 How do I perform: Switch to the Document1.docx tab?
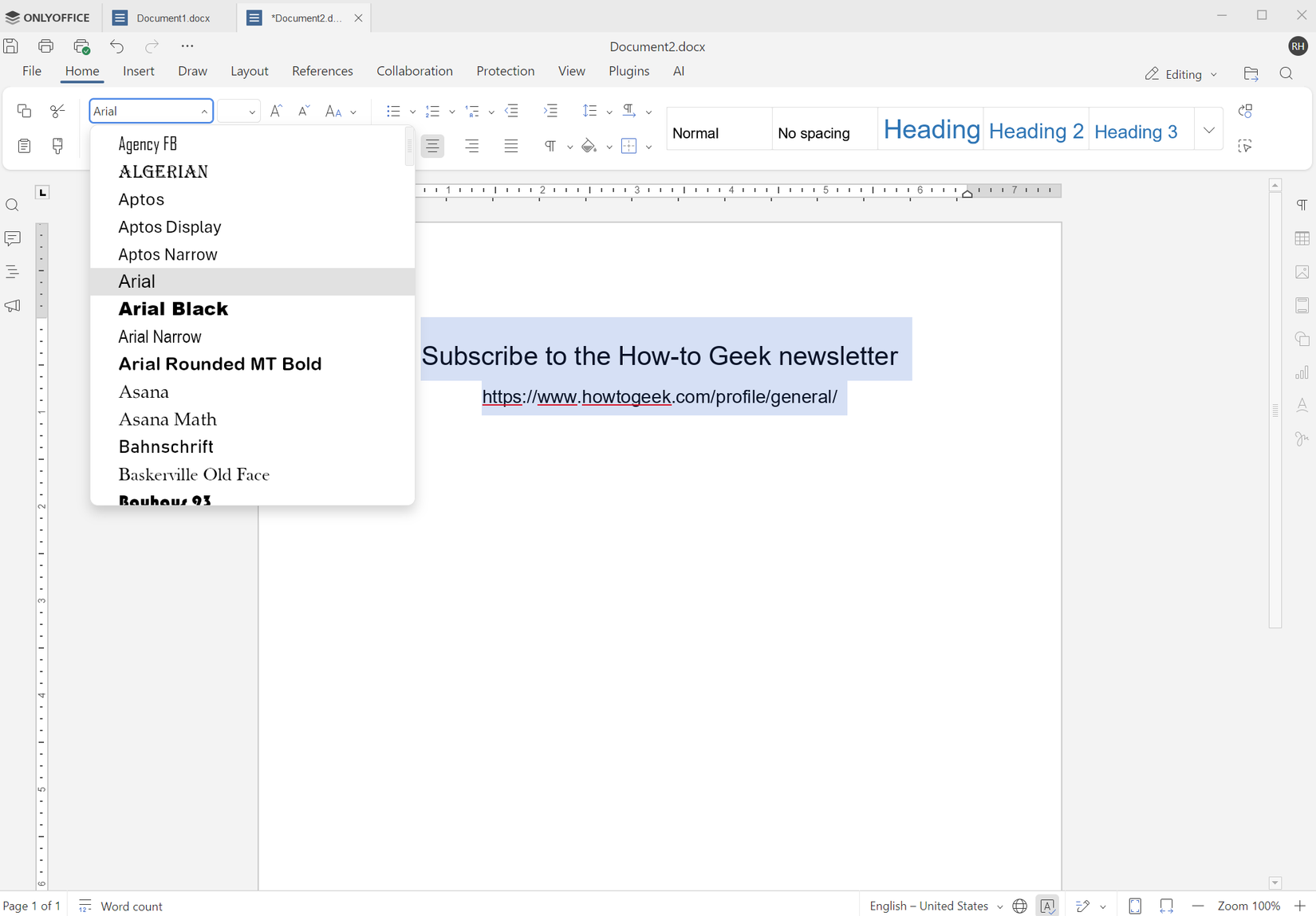[x=172, y=18]
